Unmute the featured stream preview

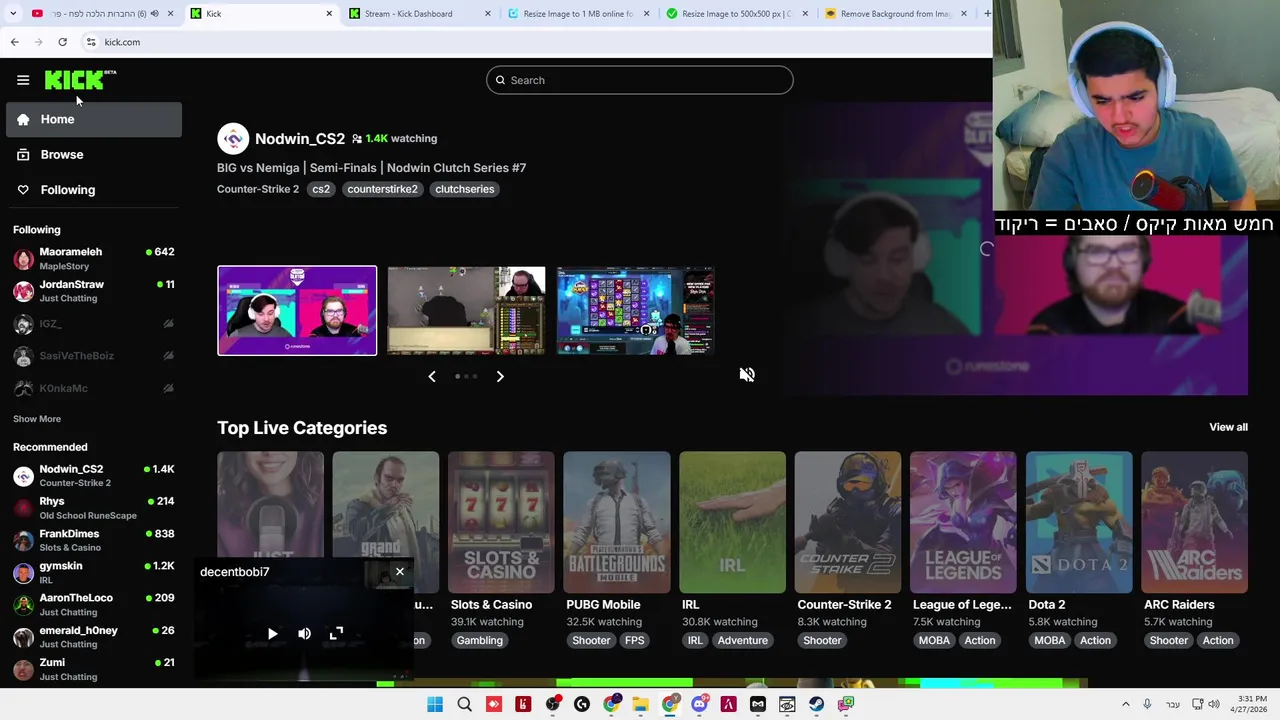[x=747, y=374]
